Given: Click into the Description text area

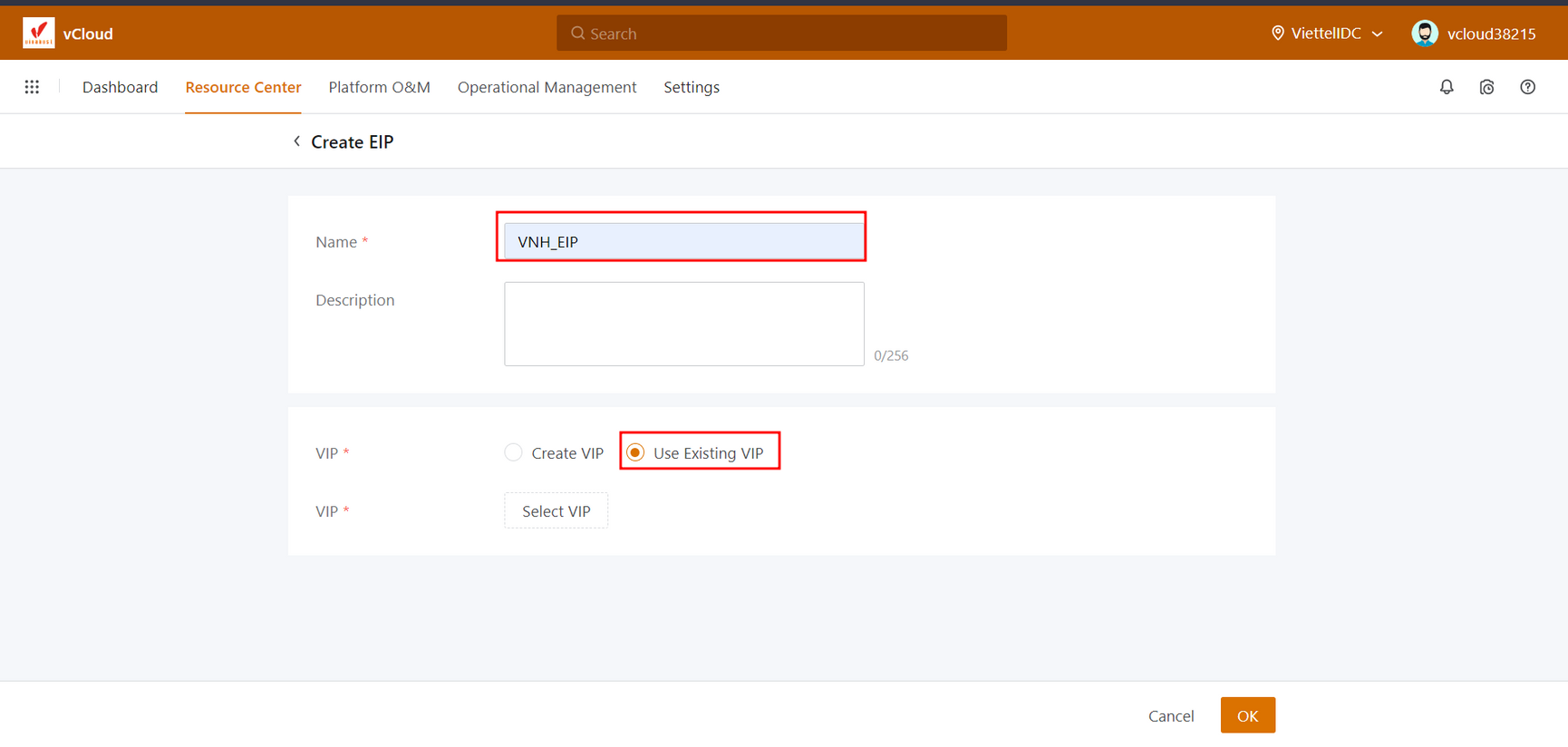Looking at the screenshot, I should (683, 324).
